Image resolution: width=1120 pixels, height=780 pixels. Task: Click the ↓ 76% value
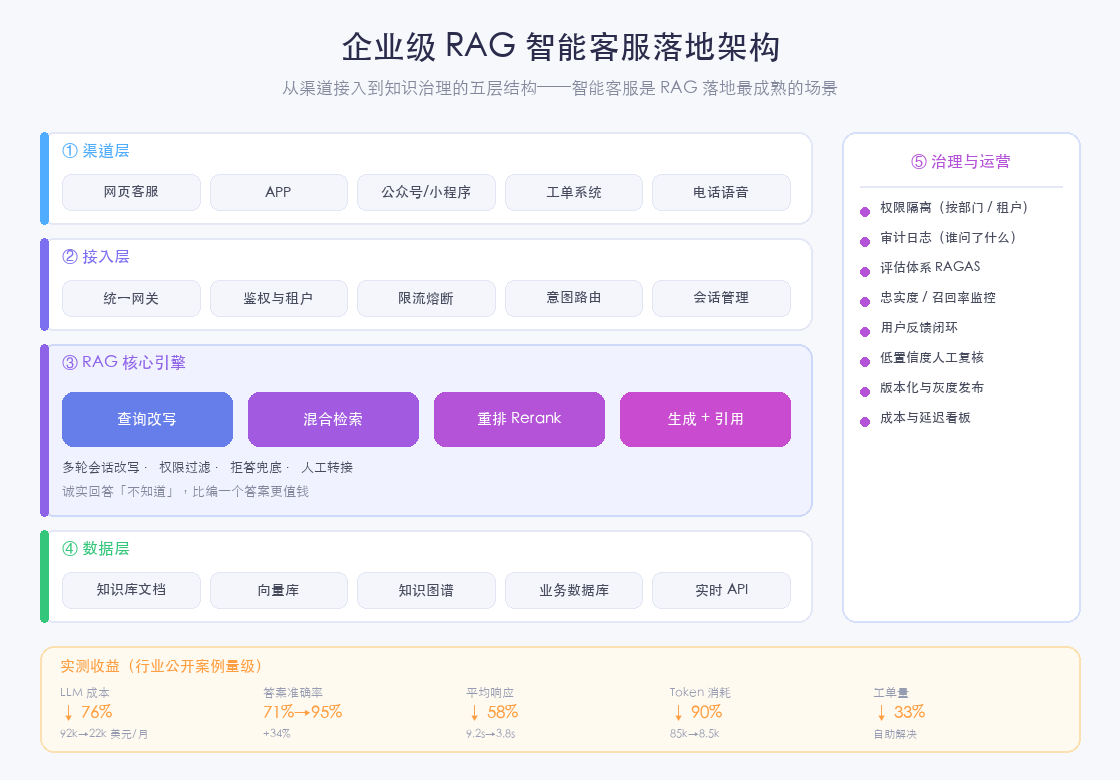tap(87, 712)
